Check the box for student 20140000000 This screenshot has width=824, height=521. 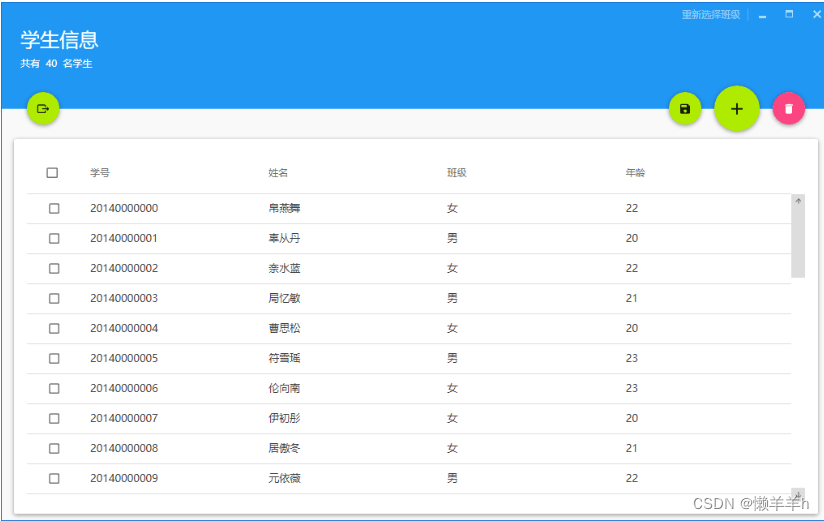click(x=54, y=208)
